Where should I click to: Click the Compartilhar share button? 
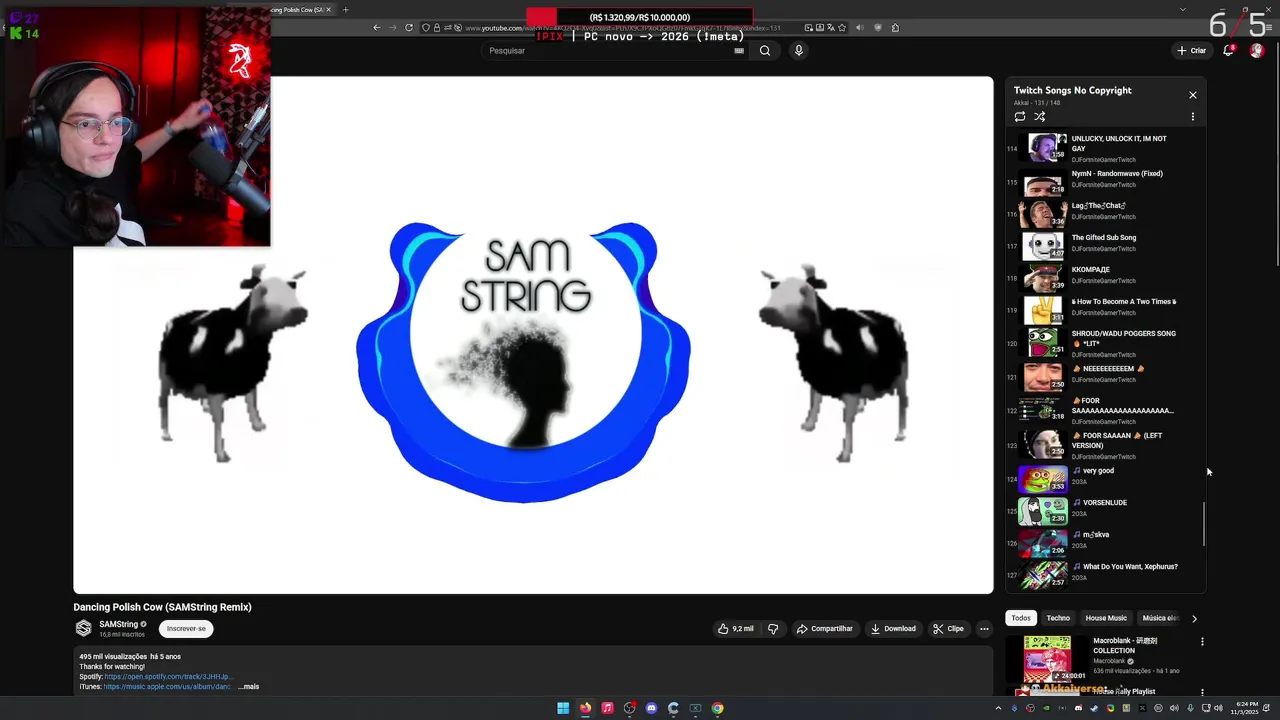point(825,629)
